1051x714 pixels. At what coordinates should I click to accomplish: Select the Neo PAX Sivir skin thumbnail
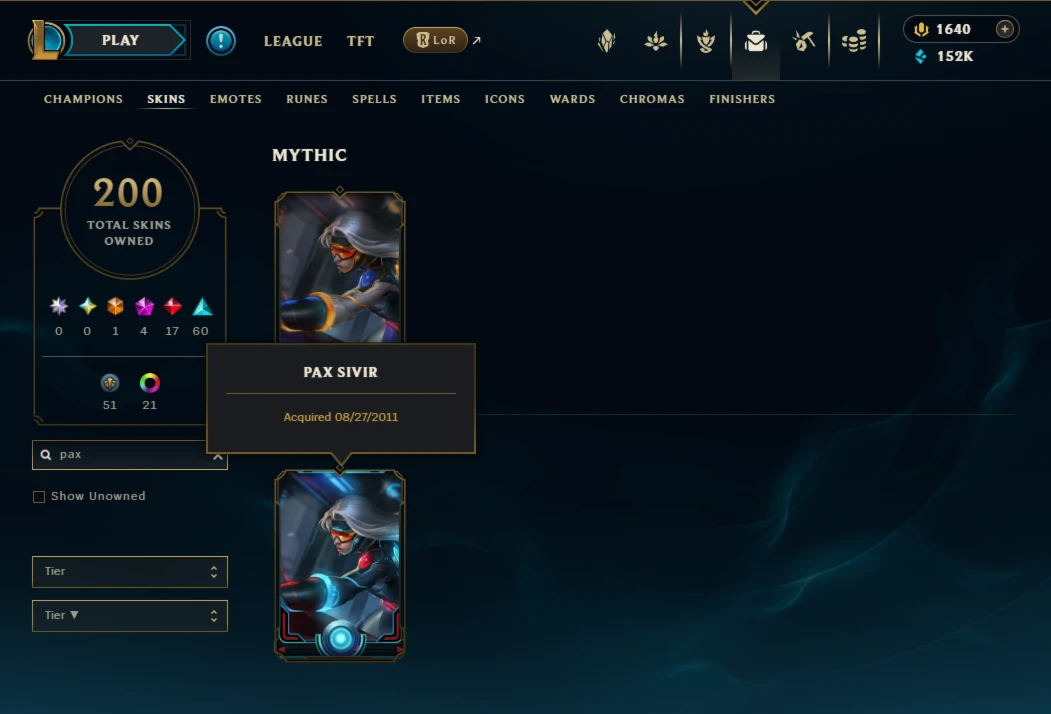coord(340,565)
